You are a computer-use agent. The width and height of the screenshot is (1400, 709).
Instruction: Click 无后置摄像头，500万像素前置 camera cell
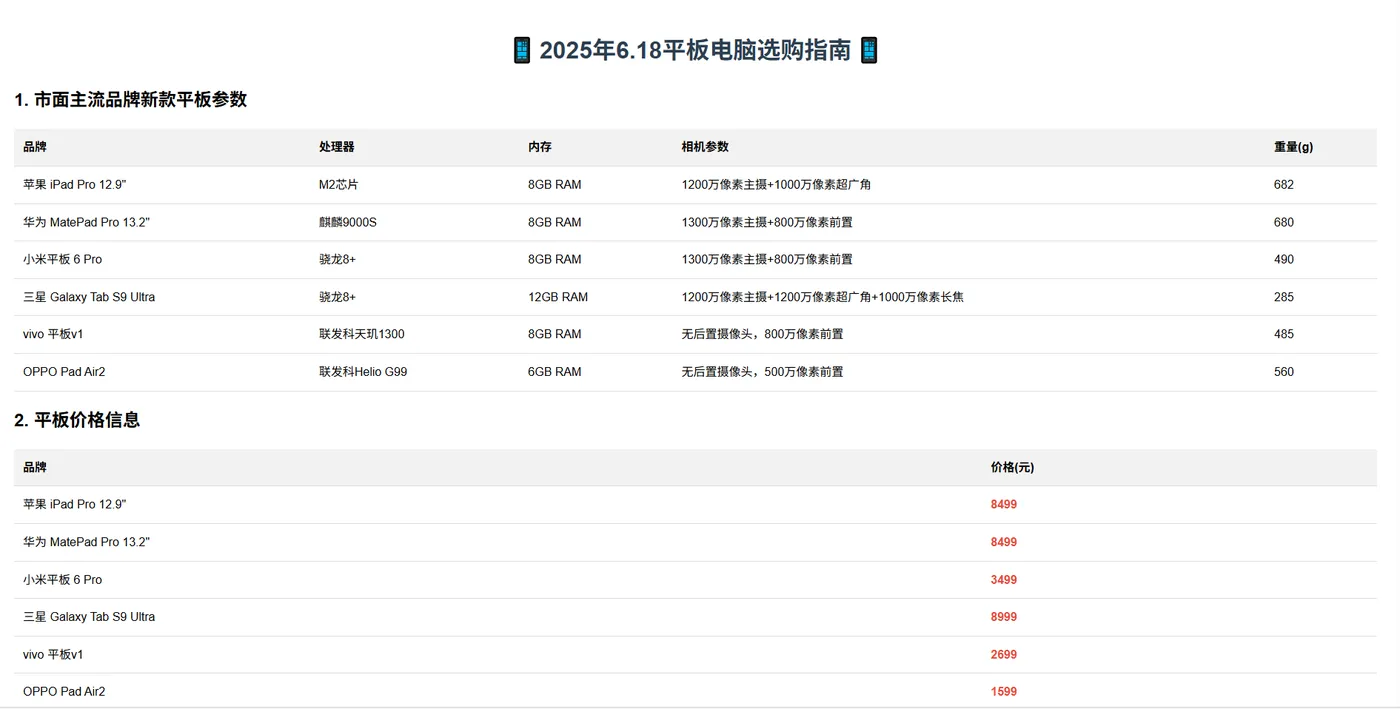pyautogui.click(x=762, y=372)
